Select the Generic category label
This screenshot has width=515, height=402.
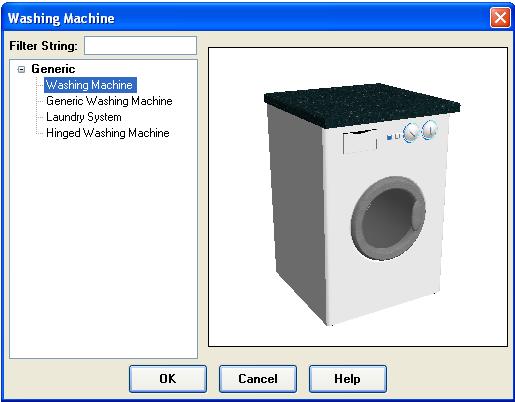(x=53, y=69)
